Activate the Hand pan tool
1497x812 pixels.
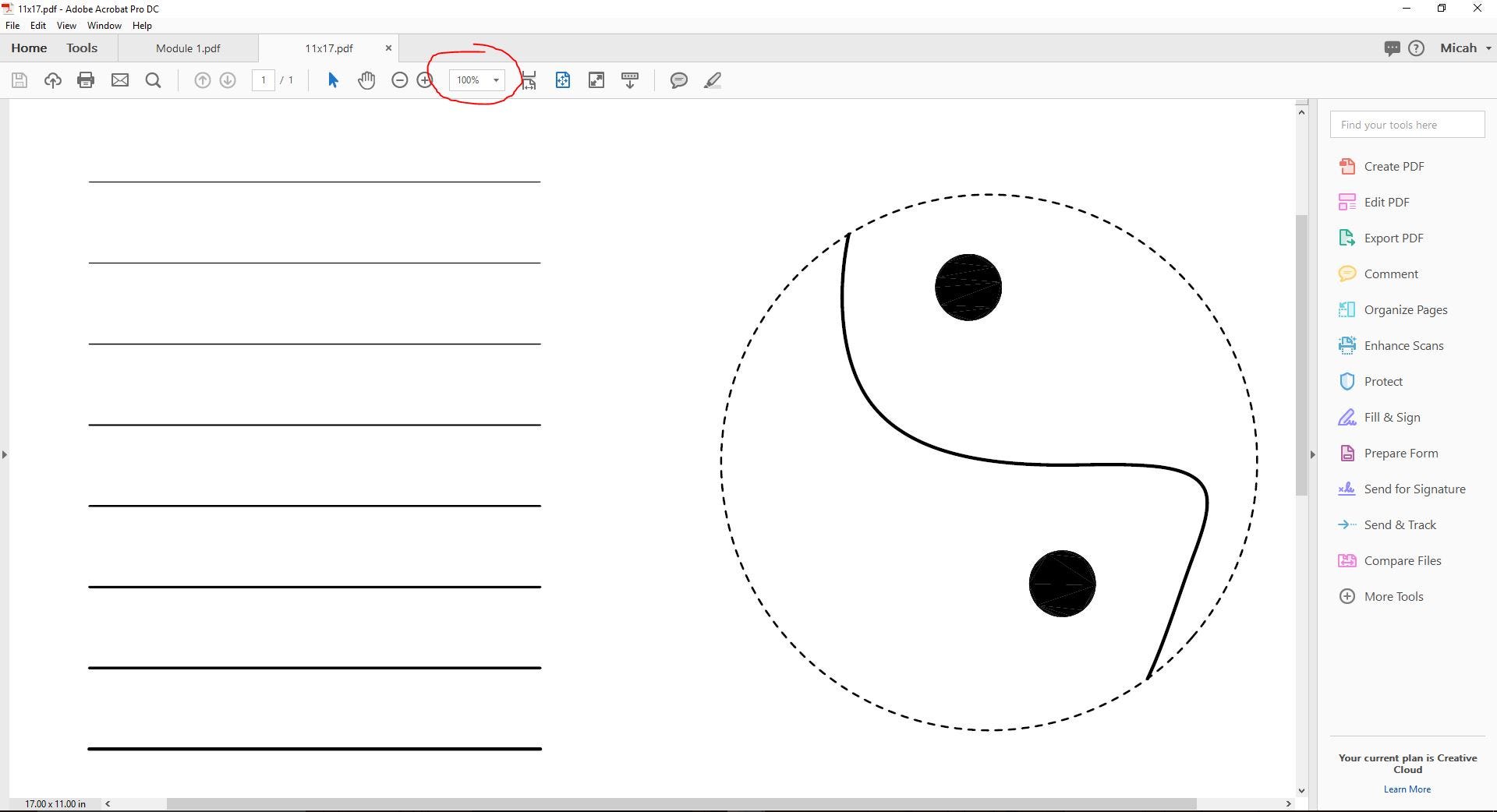point(366,80)
